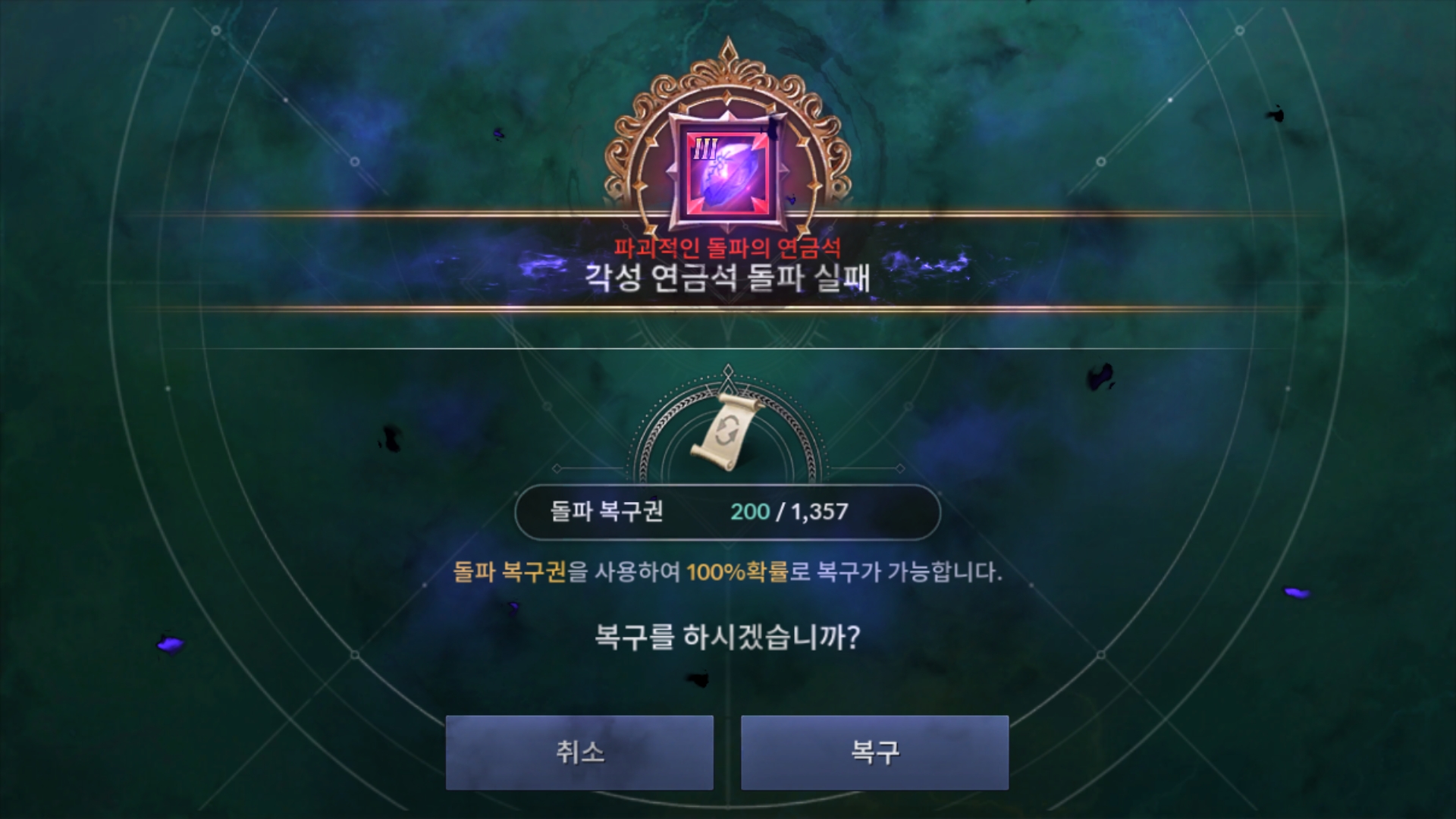Click the orange 돌파 복구권 text in the description

coord(510,572)
